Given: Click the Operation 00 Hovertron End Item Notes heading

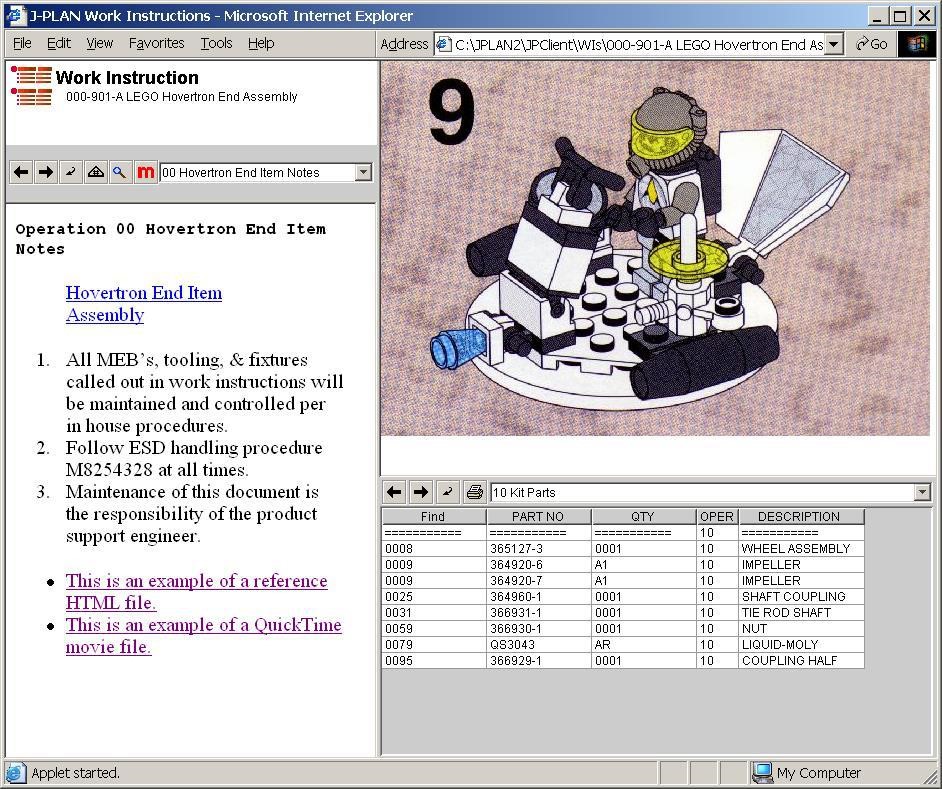Looking at the screenshot, I should (171, 239).
